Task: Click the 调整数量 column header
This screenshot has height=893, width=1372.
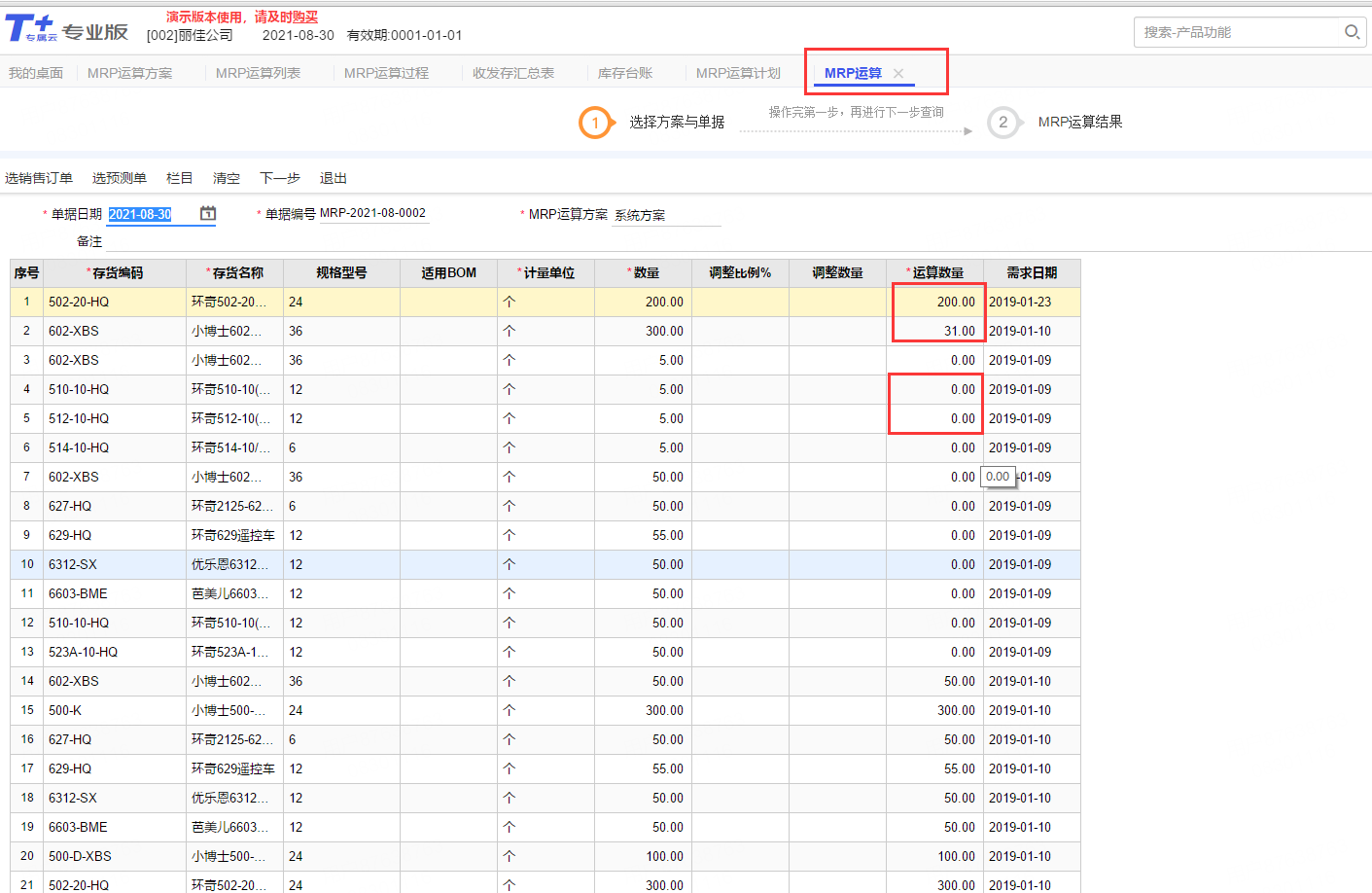Action: pyautogui.click(x=838, y=273)
